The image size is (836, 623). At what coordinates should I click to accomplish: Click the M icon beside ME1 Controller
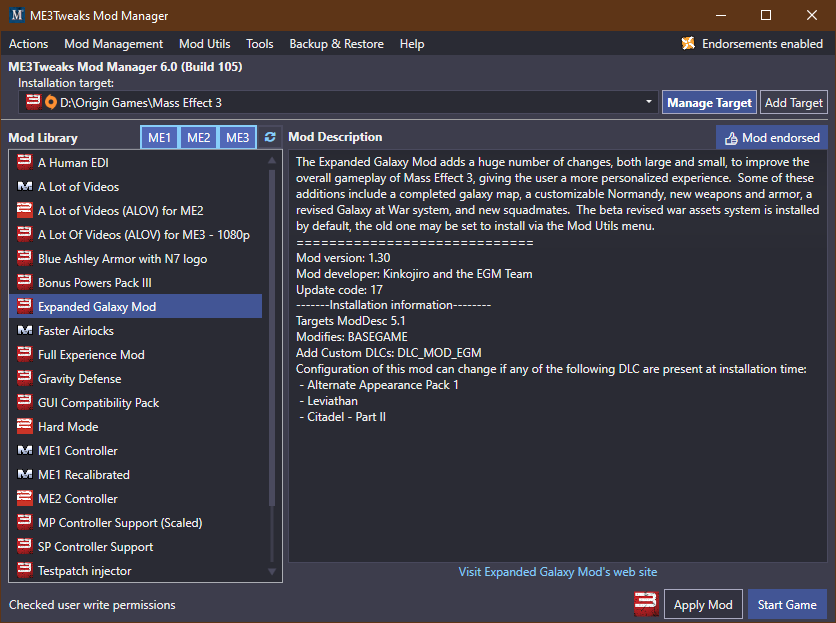[25, 450]
